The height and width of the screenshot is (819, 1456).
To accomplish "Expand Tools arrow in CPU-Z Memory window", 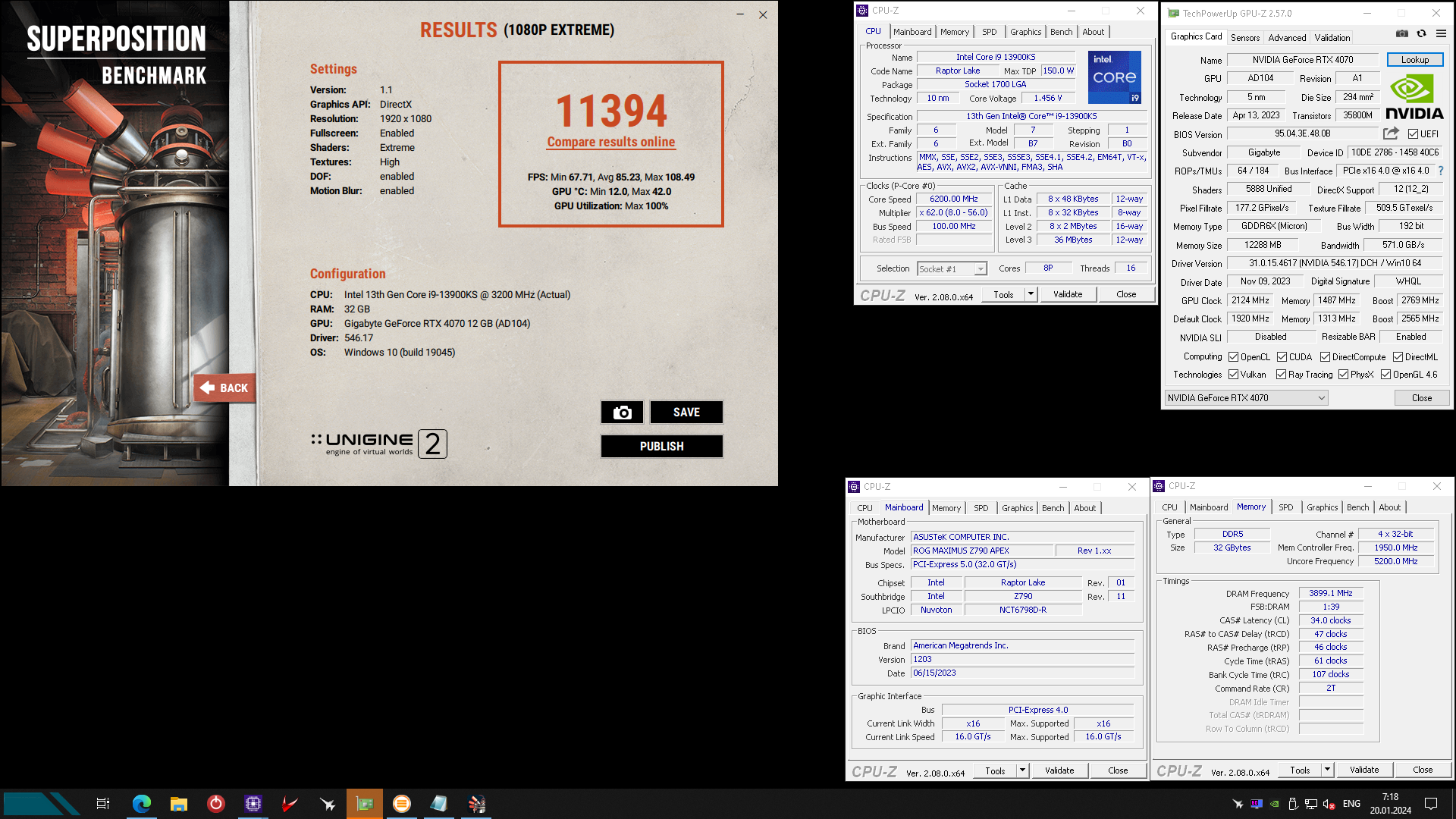I will pos(1327,770).
